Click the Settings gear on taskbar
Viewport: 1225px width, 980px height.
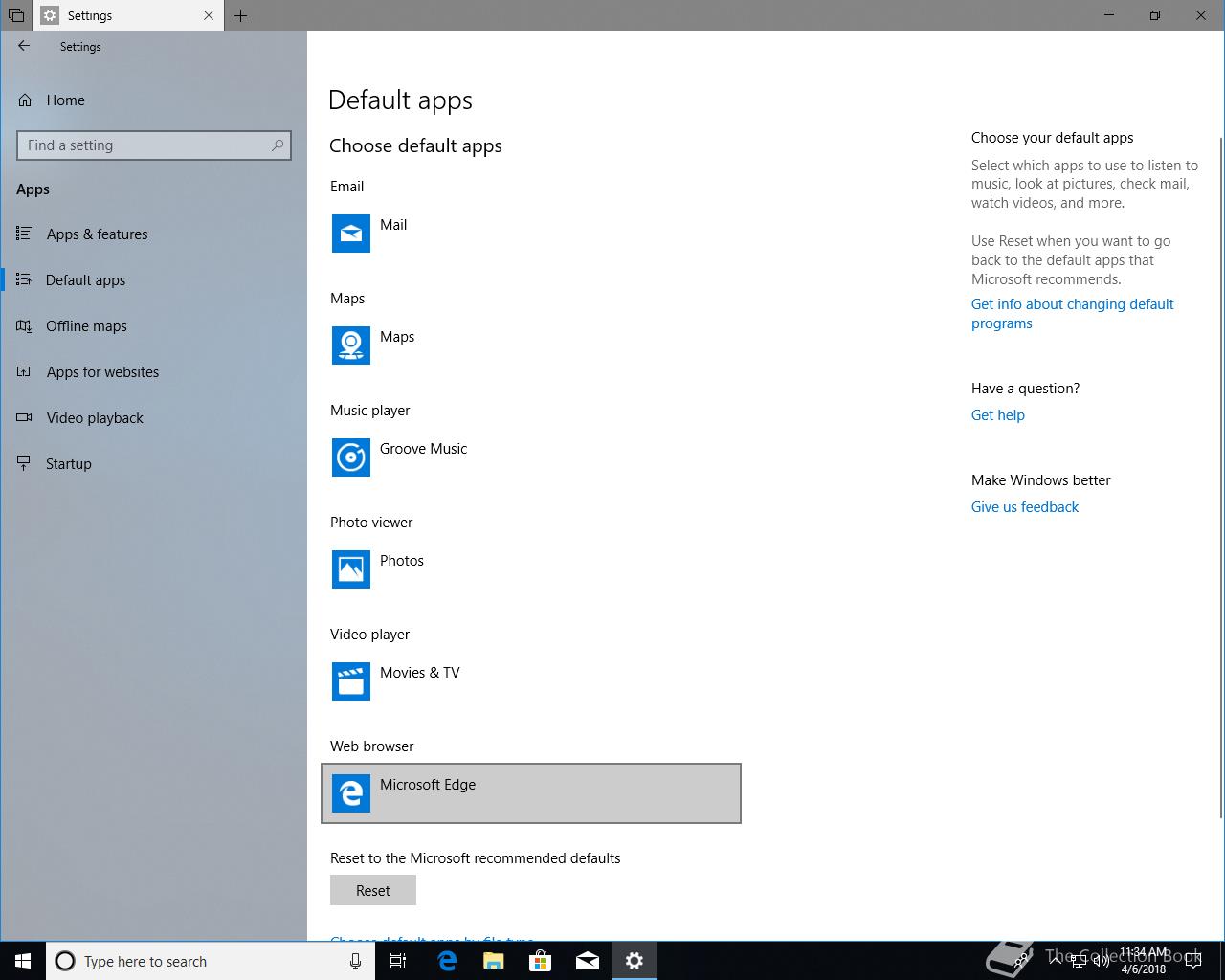point(635,961)
